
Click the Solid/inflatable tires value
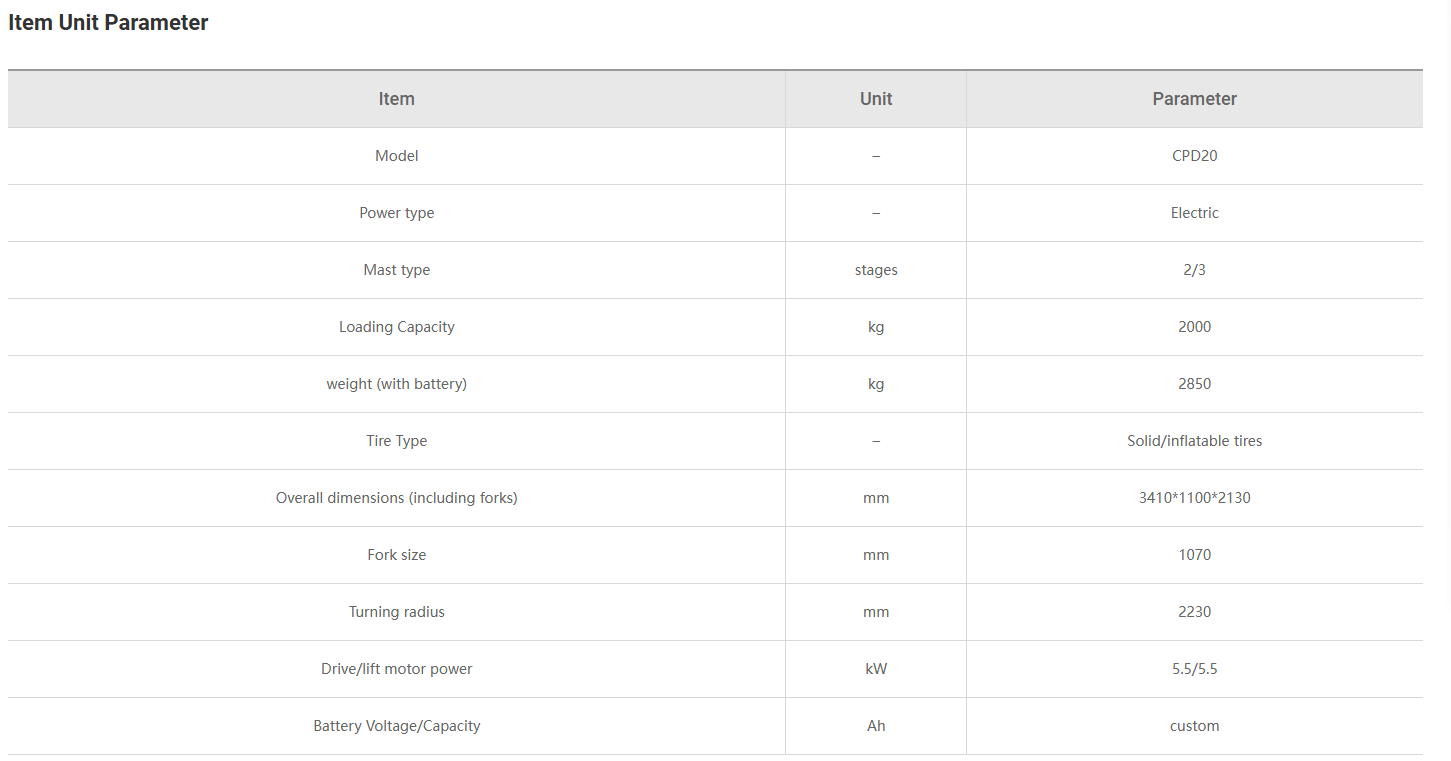[x=1194, y=441]
